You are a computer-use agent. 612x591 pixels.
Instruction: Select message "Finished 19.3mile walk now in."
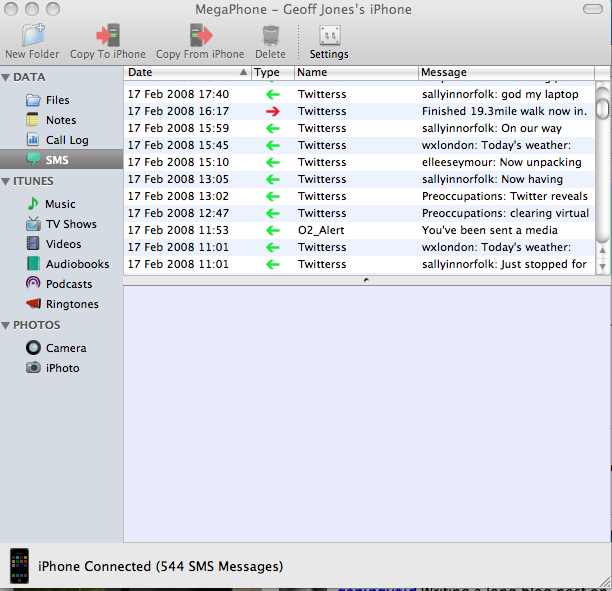tap(504, 111)
